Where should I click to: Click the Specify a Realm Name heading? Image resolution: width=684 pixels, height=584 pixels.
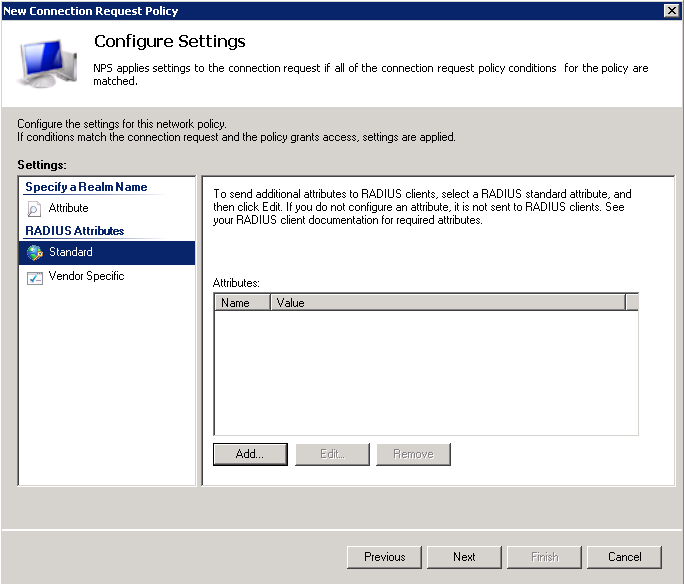[86, 187]
